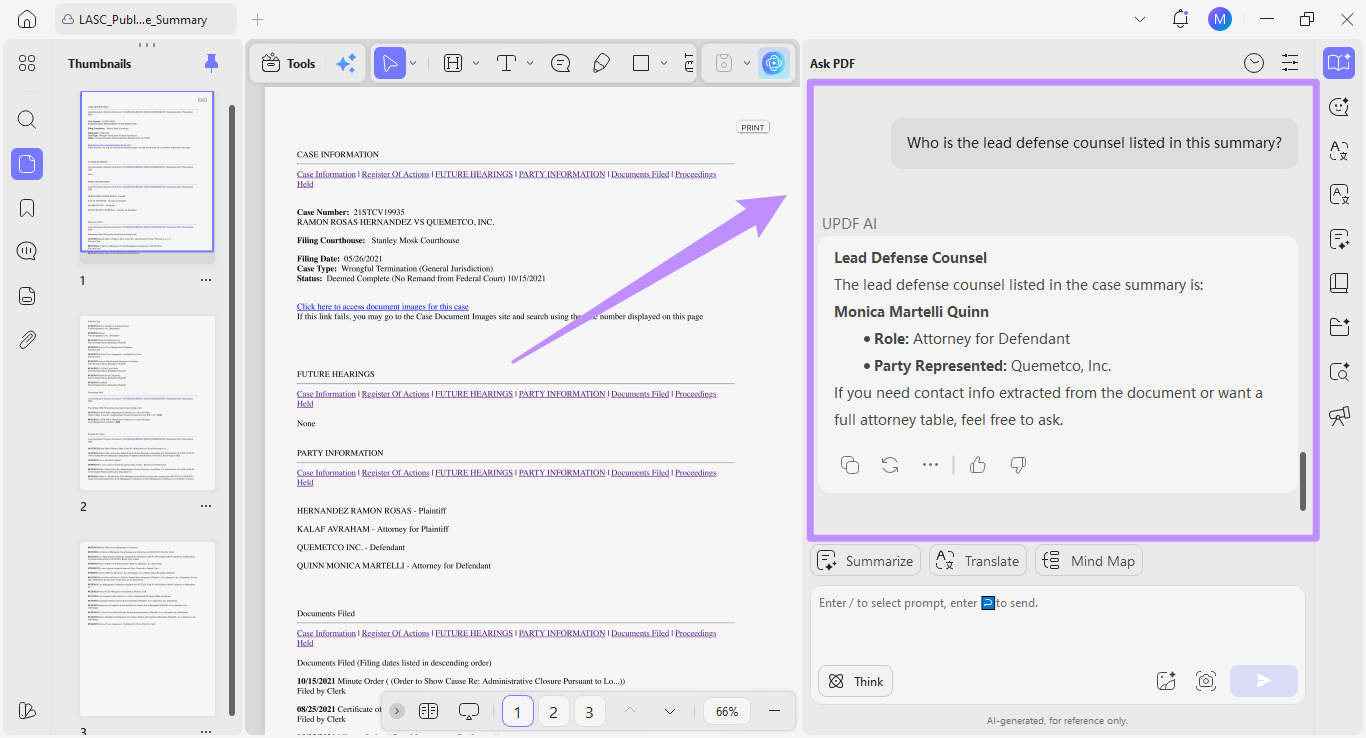
Task: Open options menu for thumbnail 2
Action: (x=206, y=506)
